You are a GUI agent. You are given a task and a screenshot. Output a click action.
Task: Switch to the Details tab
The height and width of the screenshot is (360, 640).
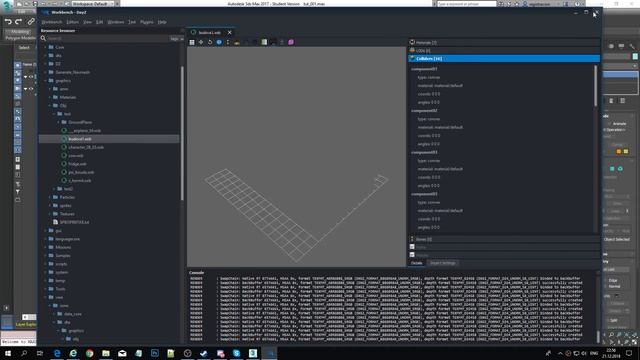coord(416,263)
